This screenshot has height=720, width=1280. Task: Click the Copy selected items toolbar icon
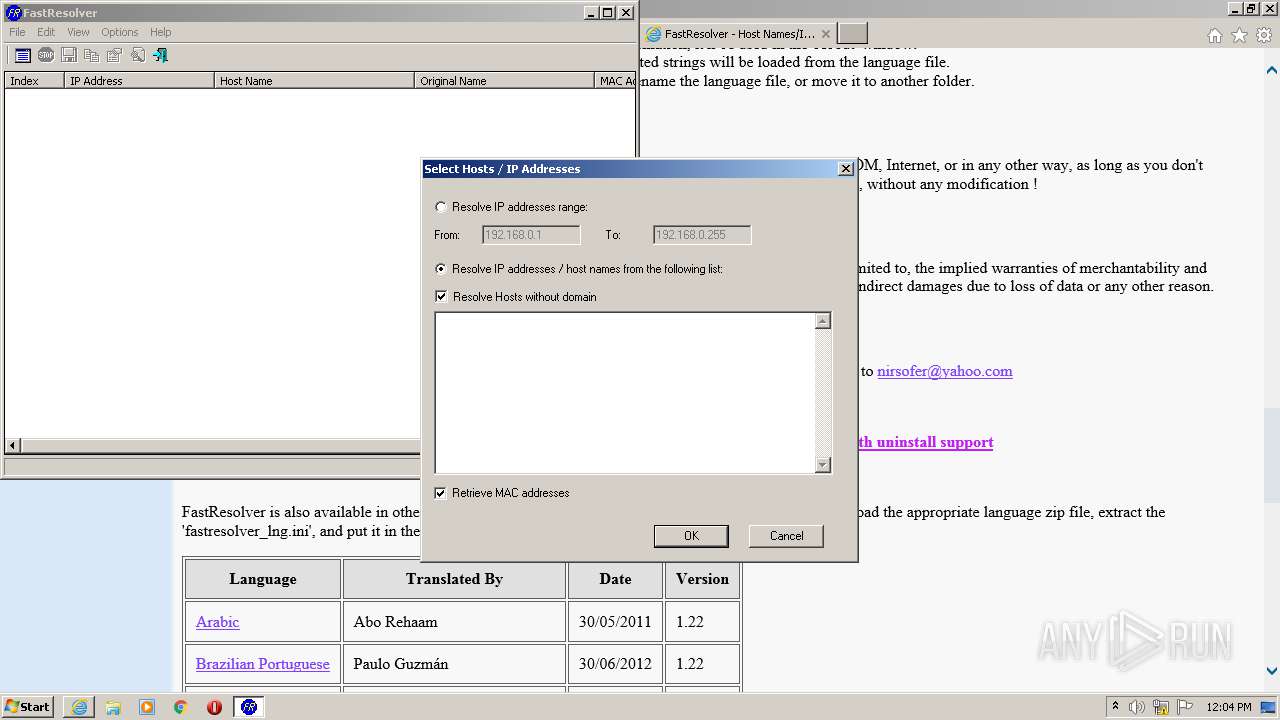[92, 56]
